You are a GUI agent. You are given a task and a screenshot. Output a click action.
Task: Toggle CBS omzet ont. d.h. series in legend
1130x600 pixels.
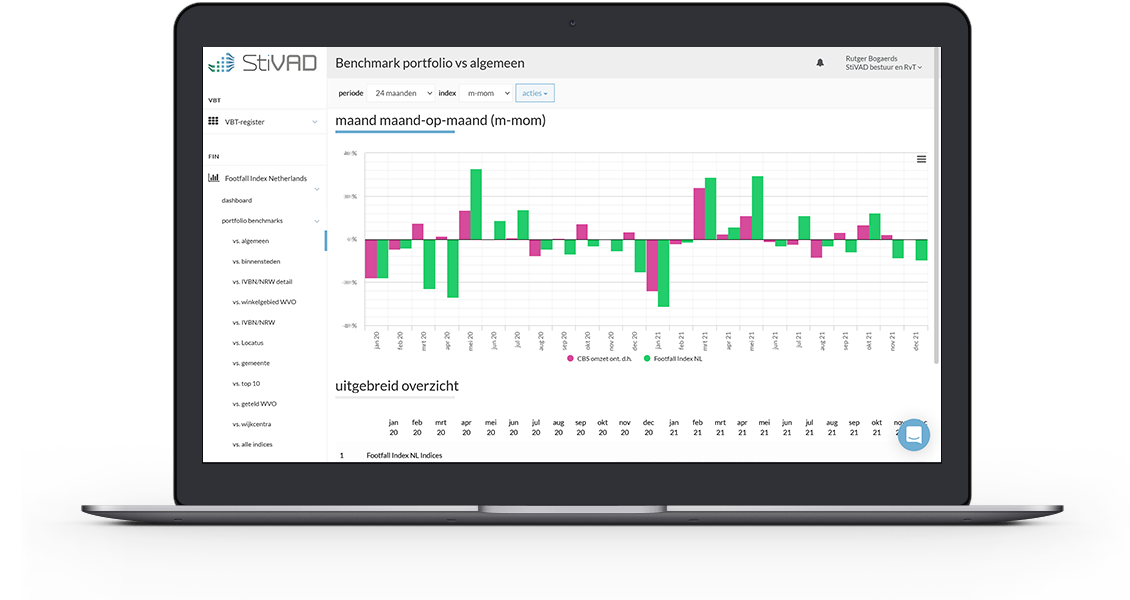tap(600, 359)
